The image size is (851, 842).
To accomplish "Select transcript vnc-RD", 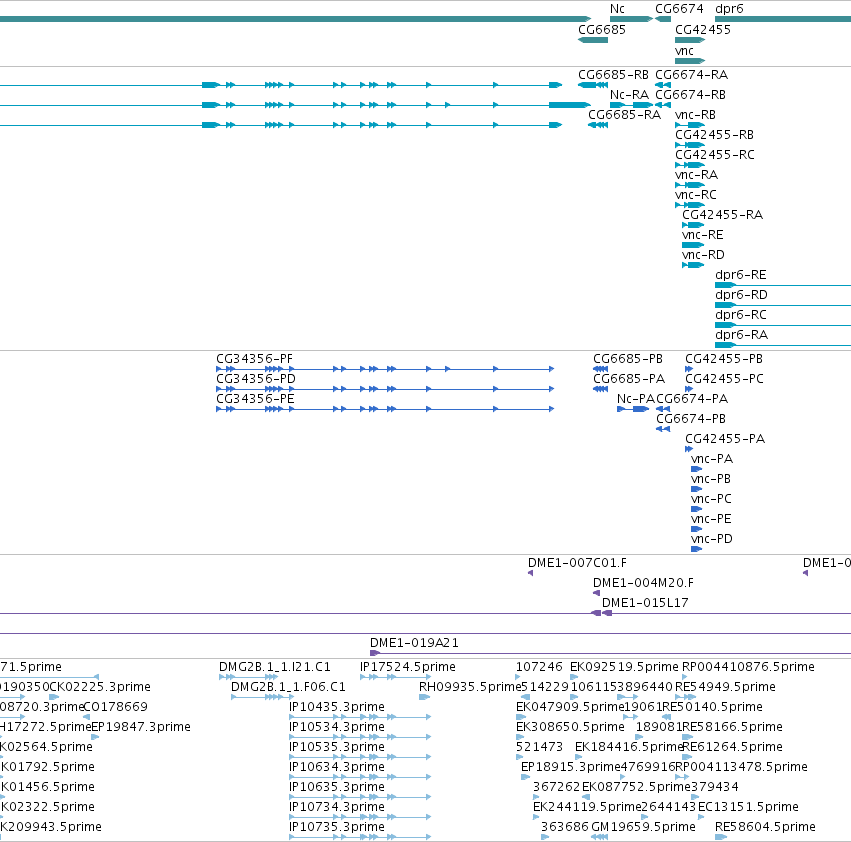I will [x=703, y=255].
